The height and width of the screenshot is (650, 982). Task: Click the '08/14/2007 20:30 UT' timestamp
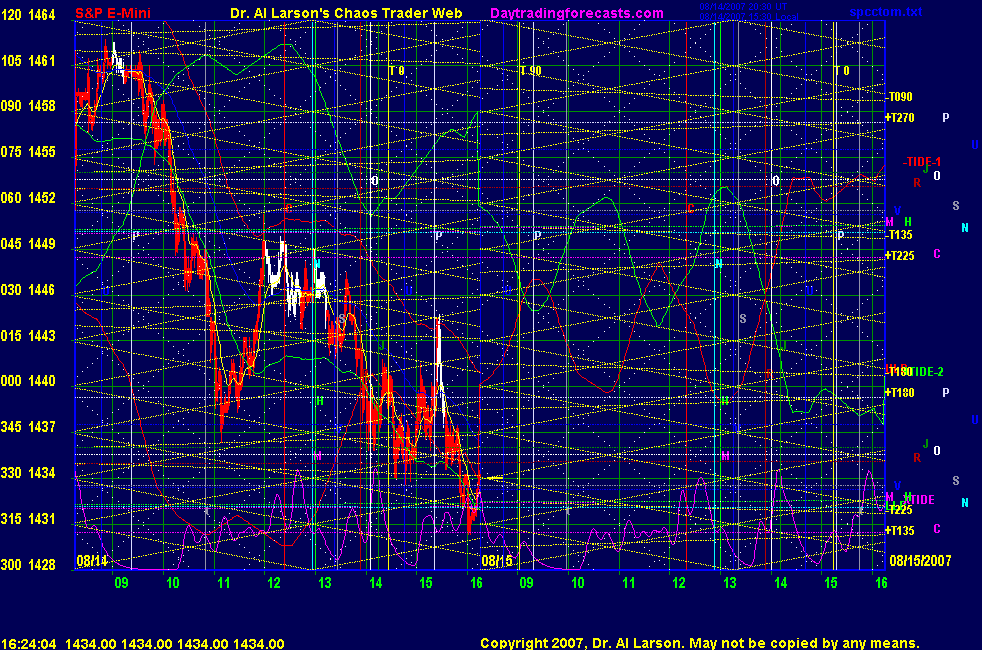coord(743,7)
